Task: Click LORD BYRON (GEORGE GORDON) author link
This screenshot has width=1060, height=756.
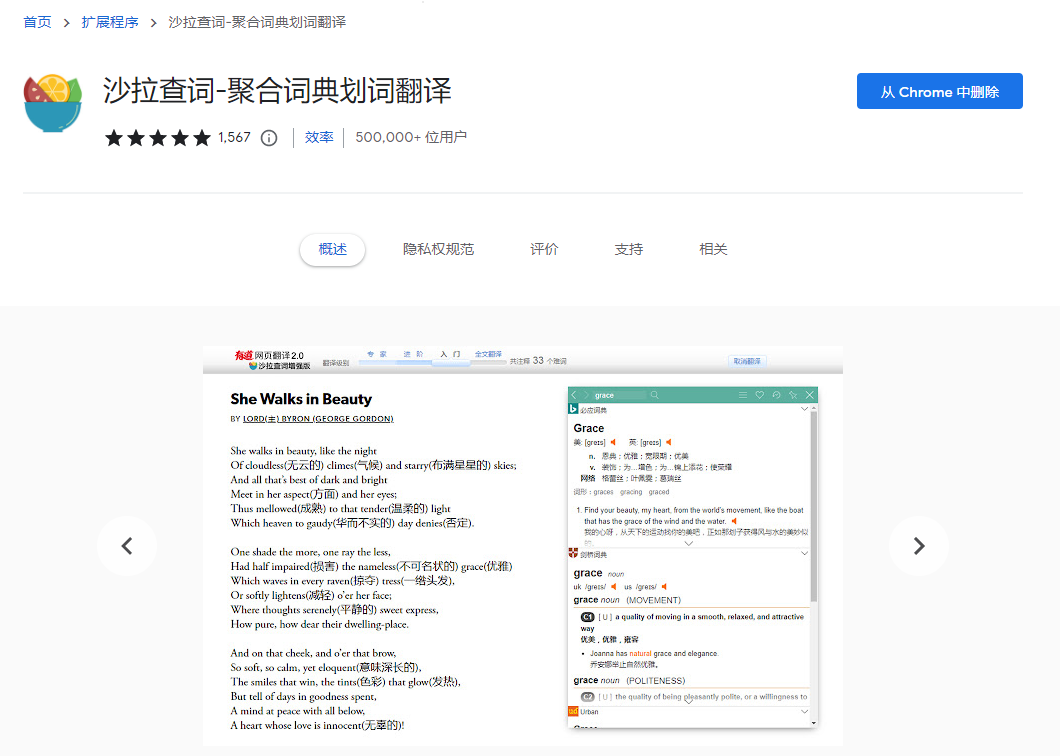Action: pos(318,419)
